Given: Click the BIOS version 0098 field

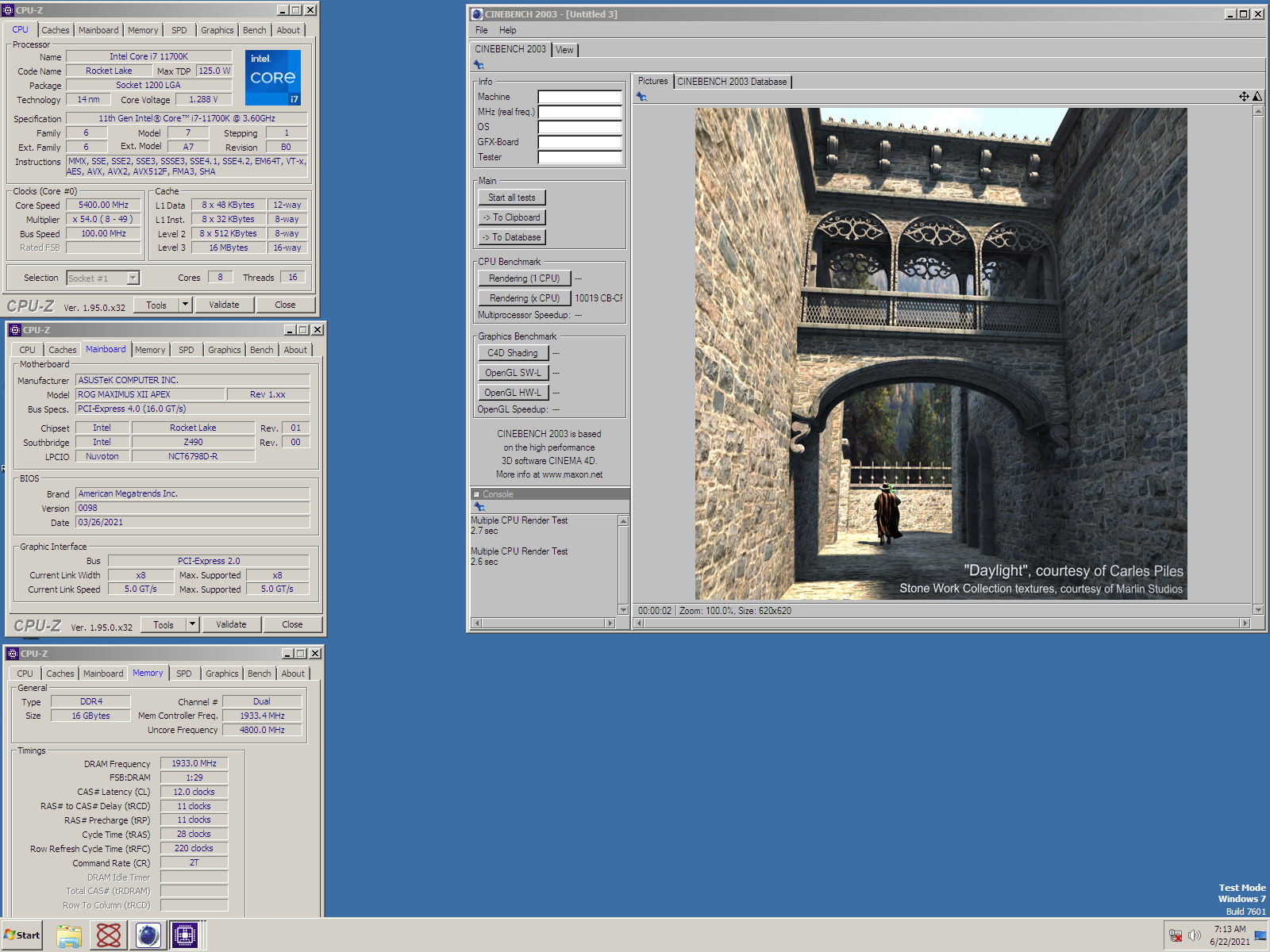Looking at the screenshot, I should (192, 508).
